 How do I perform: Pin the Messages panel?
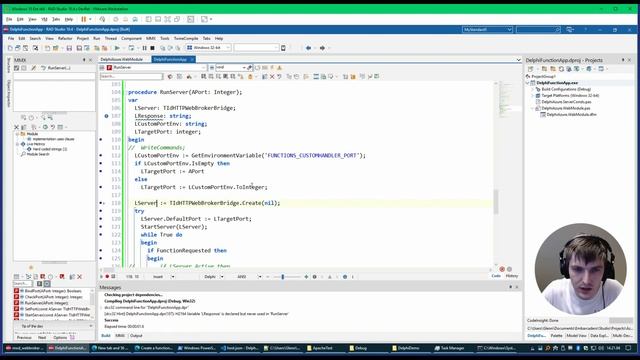point(510,287)
